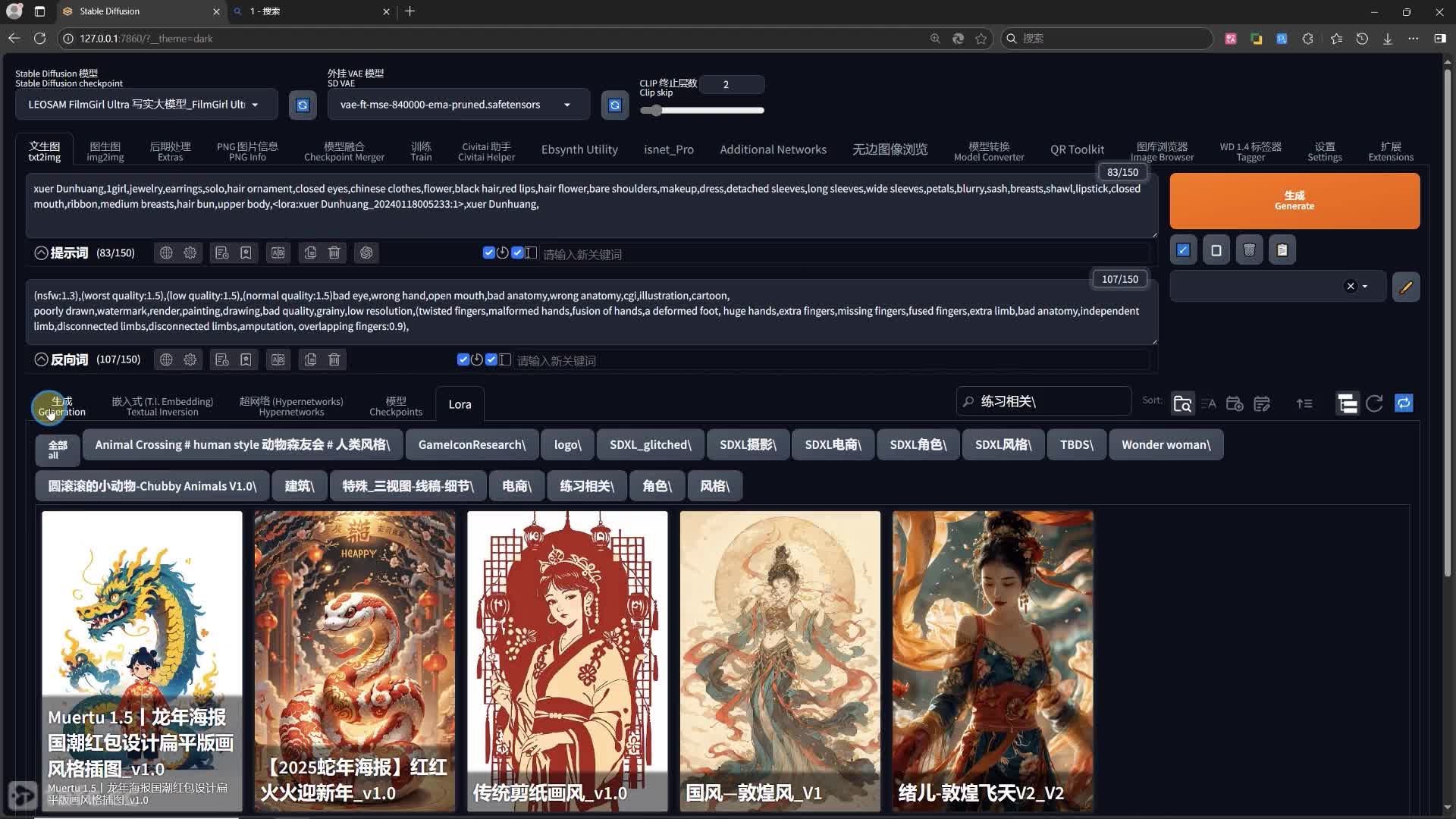Click the orange Generate button
The image size is (1456, 819).
point(1294,201)
